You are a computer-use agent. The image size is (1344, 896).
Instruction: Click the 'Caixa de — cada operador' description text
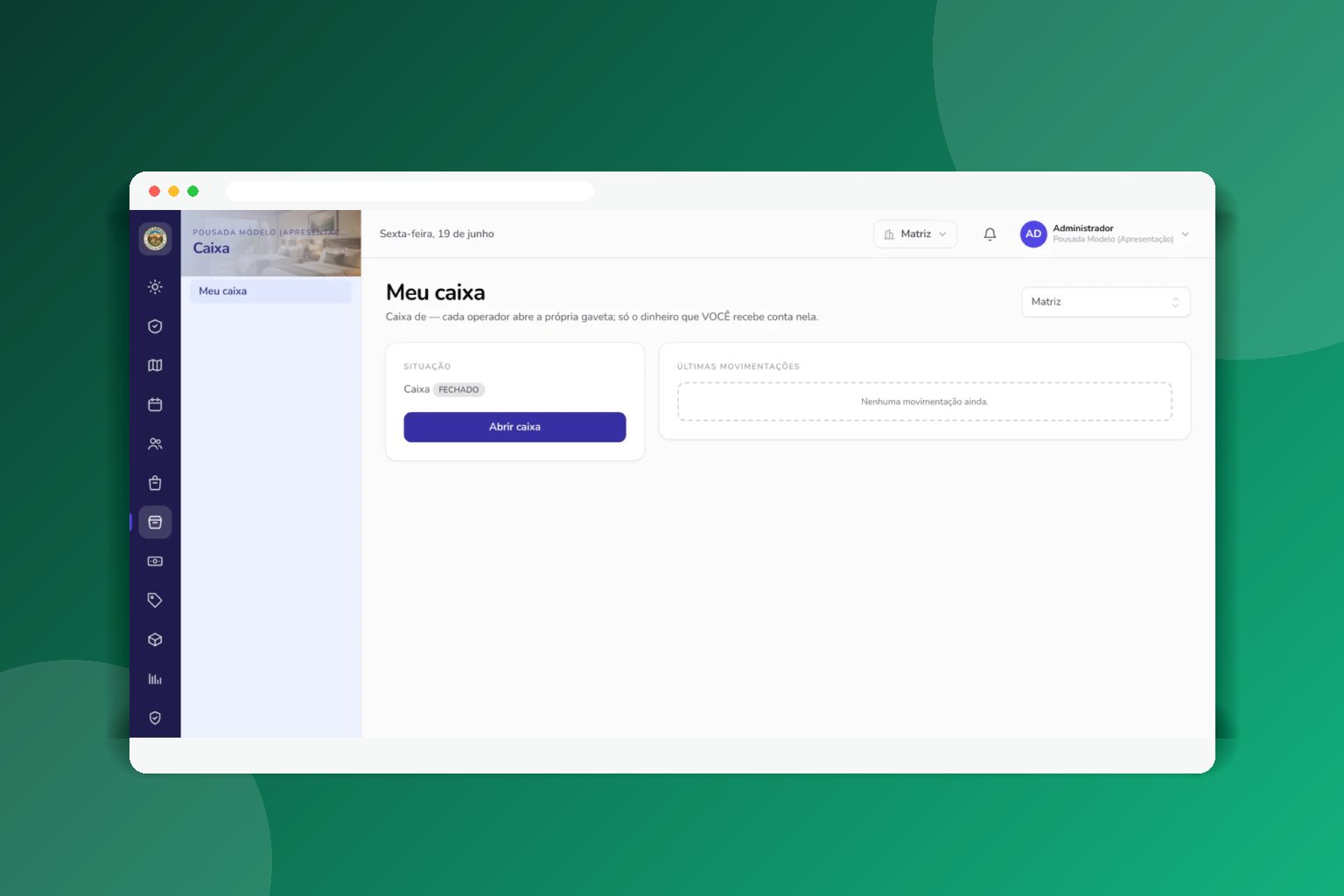(x=602, y=317)
